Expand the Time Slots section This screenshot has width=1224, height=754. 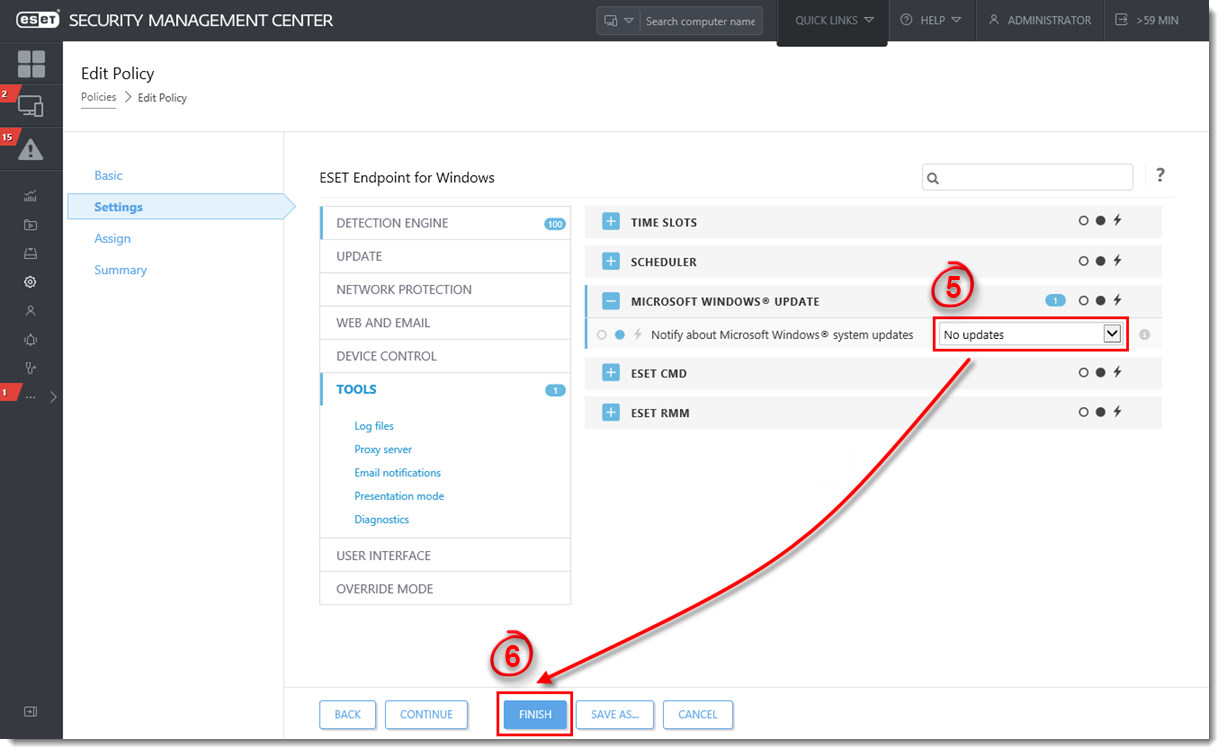611,222
